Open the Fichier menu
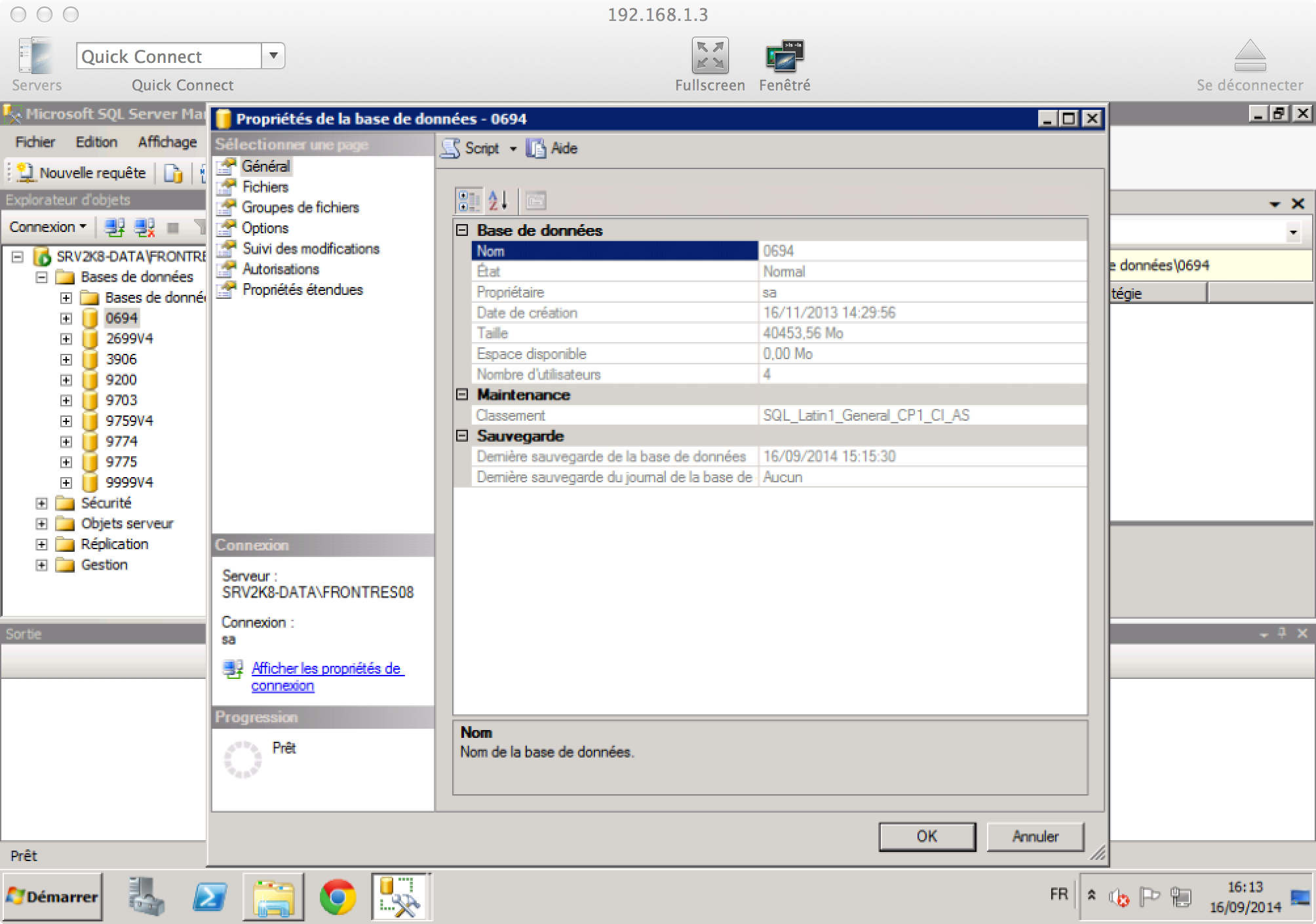 click(x=35, y=142)
